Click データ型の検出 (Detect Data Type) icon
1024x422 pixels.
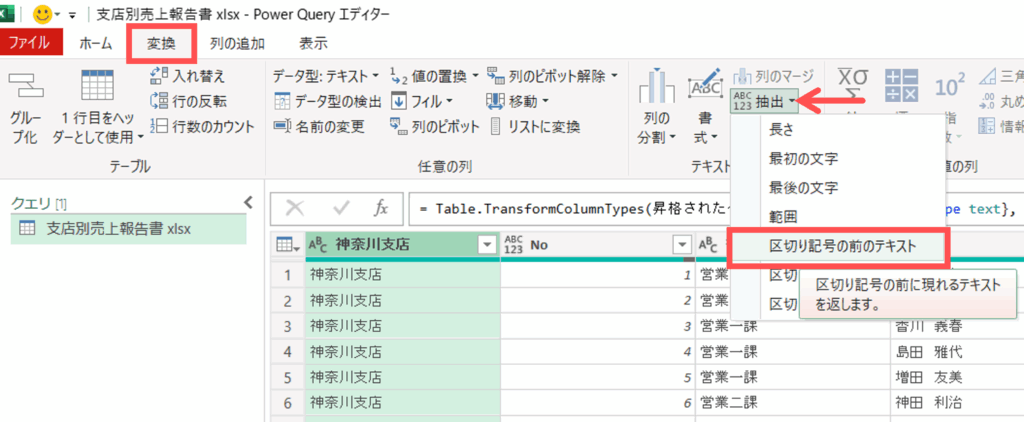click(x=282, y=101)
